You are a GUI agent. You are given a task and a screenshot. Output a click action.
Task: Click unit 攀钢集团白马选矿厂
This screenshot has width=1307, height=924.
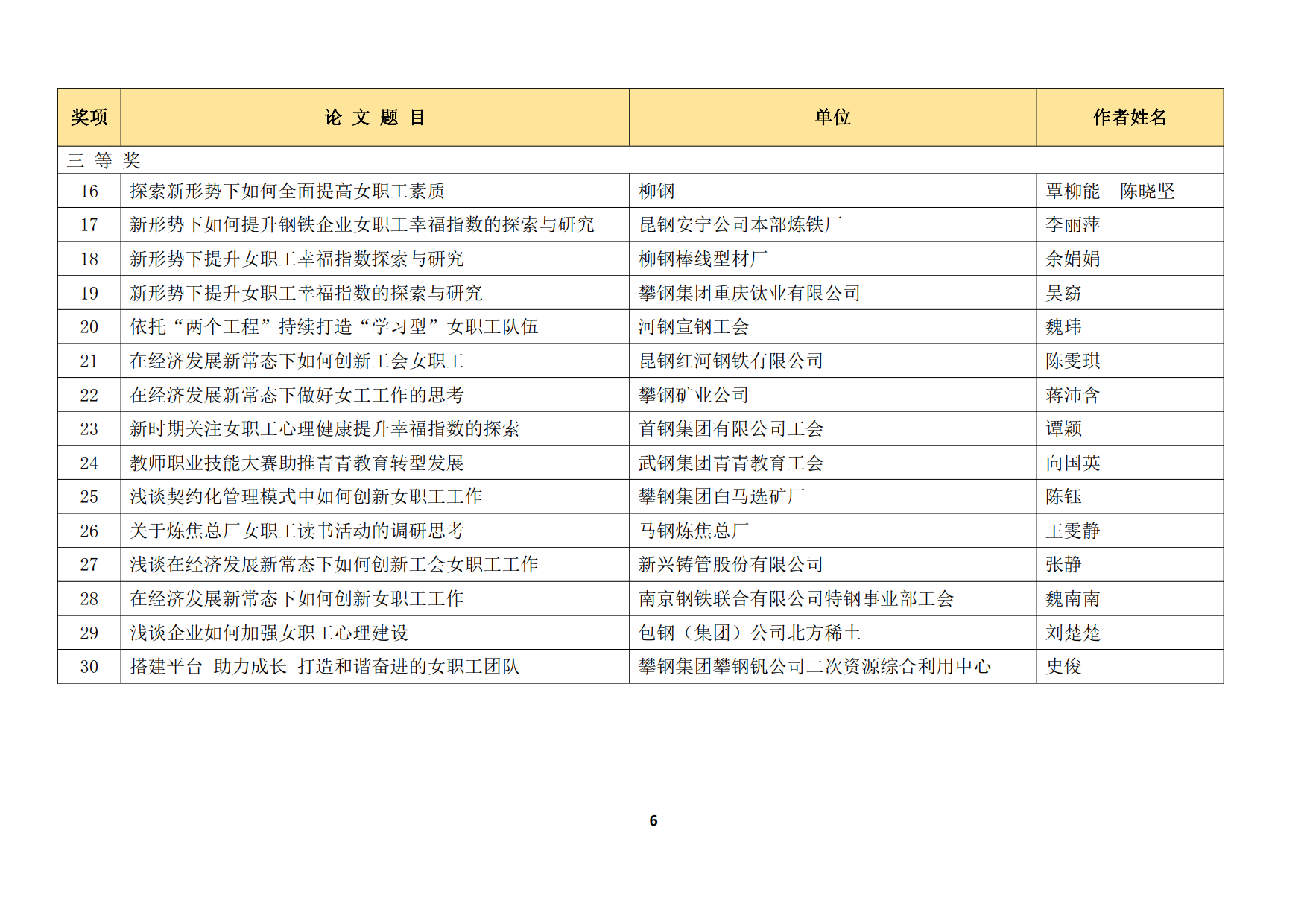click(721, 497)
